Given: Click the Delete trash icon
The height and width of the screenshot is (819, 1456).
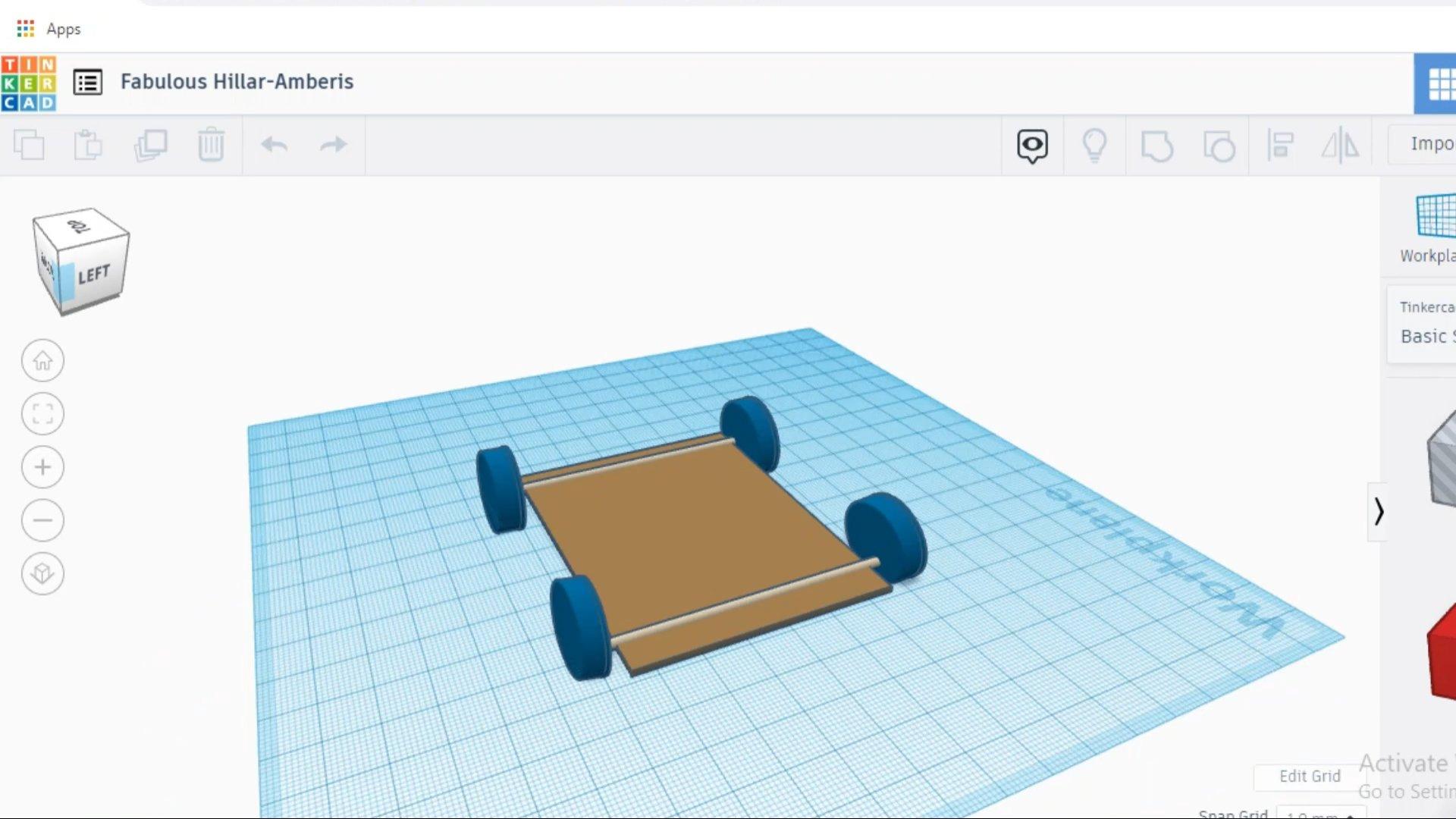Looking at the screenshot, I should point(211,144).
